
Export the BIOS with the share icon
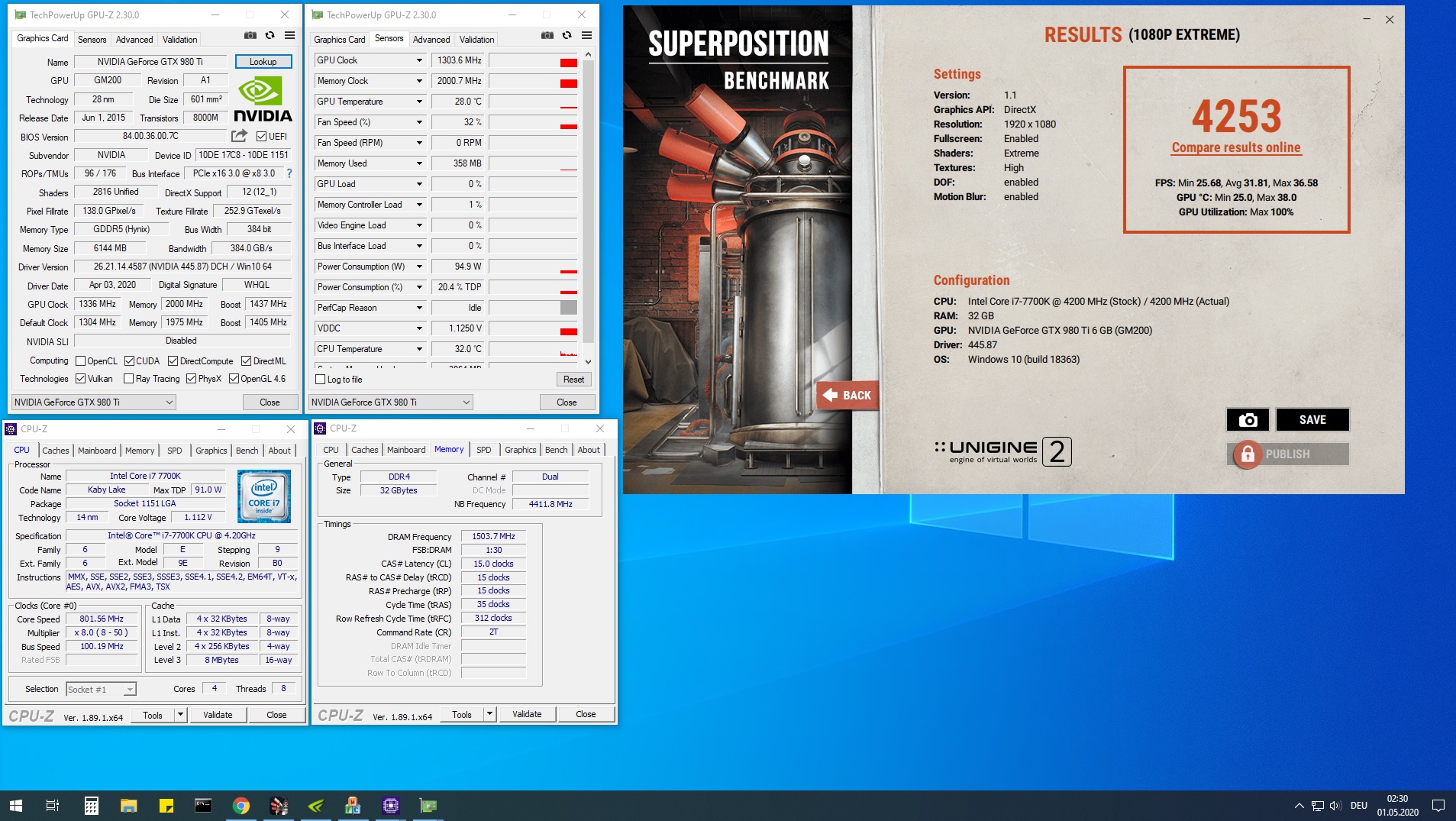240,136
